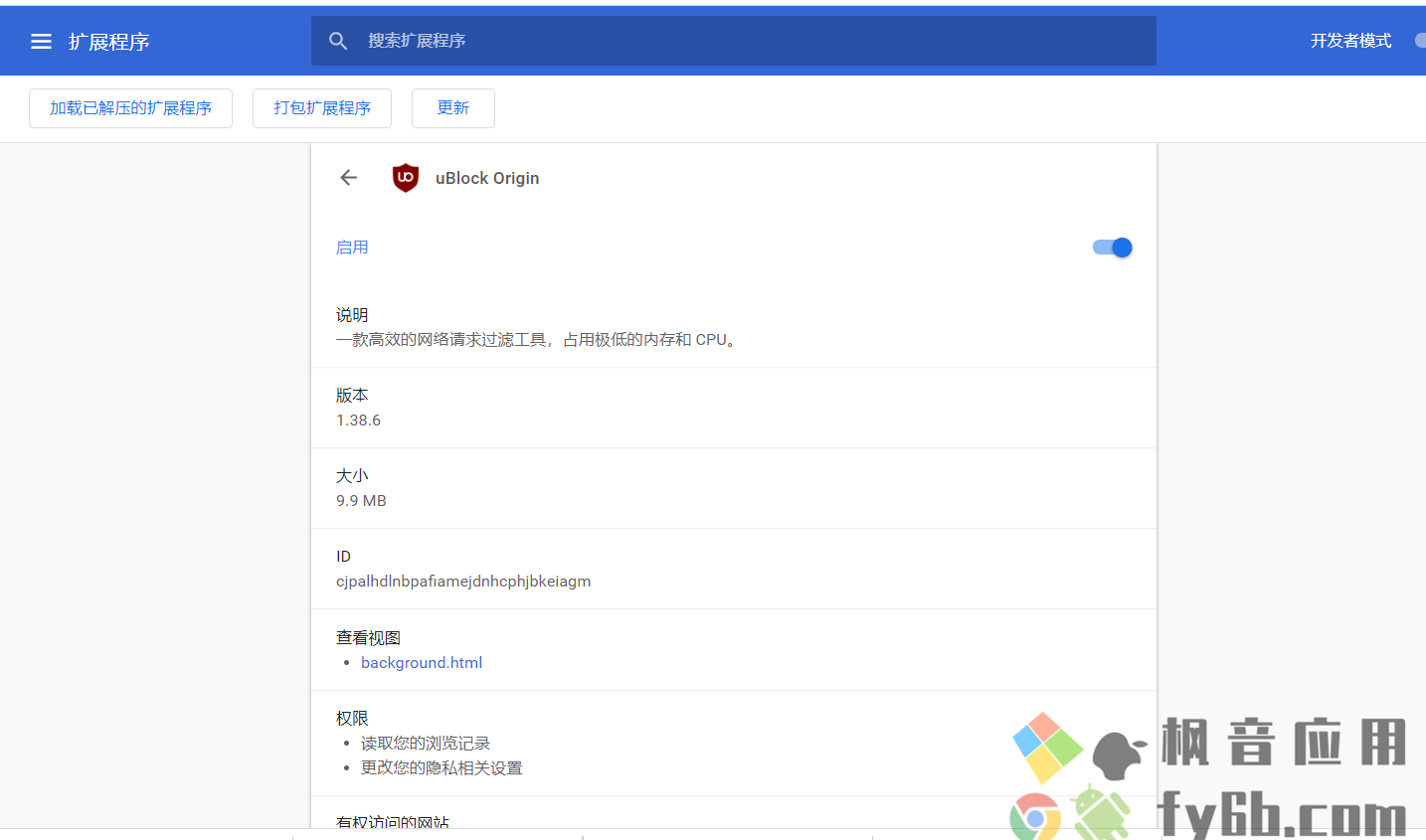Click the 查看视图 heading

(368, 638)
